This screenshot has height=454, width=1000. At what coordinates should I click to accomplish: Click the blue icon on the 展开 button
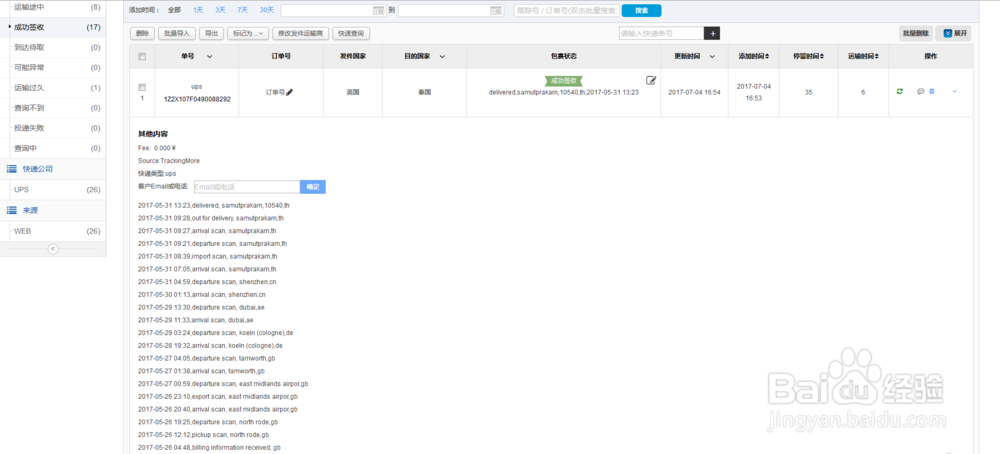(948, 34)
